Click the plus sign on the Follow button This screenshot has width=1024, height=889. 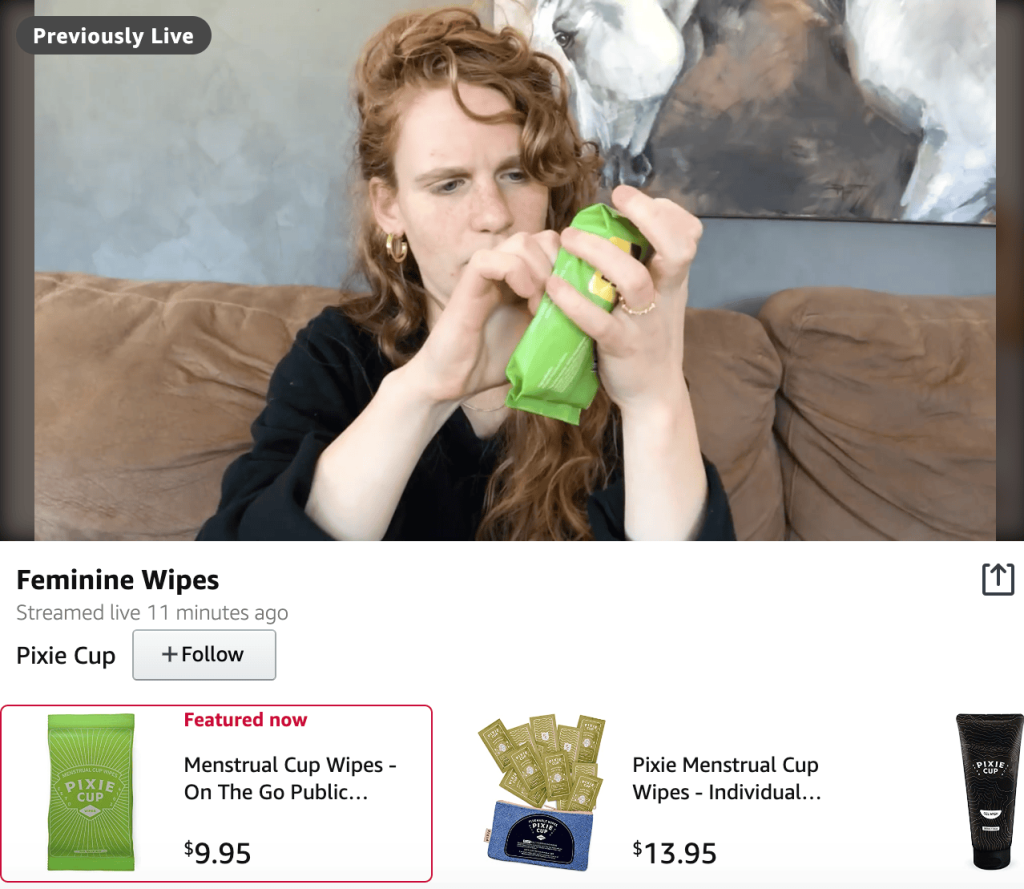(x=169, y=655)
